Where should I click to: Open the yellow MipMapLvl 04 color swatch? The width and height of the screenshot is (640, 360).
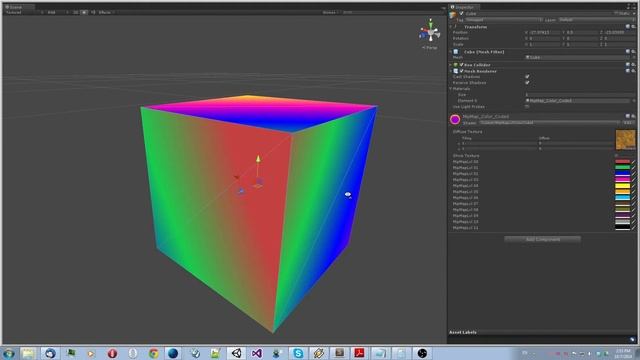(622, 186)
